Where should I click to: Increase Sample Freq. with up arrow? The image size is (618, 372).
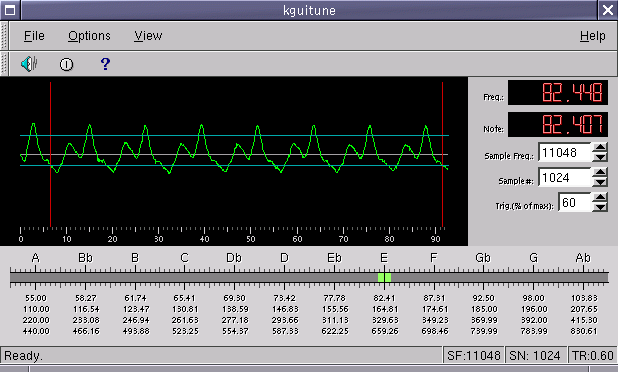point(600,148)
